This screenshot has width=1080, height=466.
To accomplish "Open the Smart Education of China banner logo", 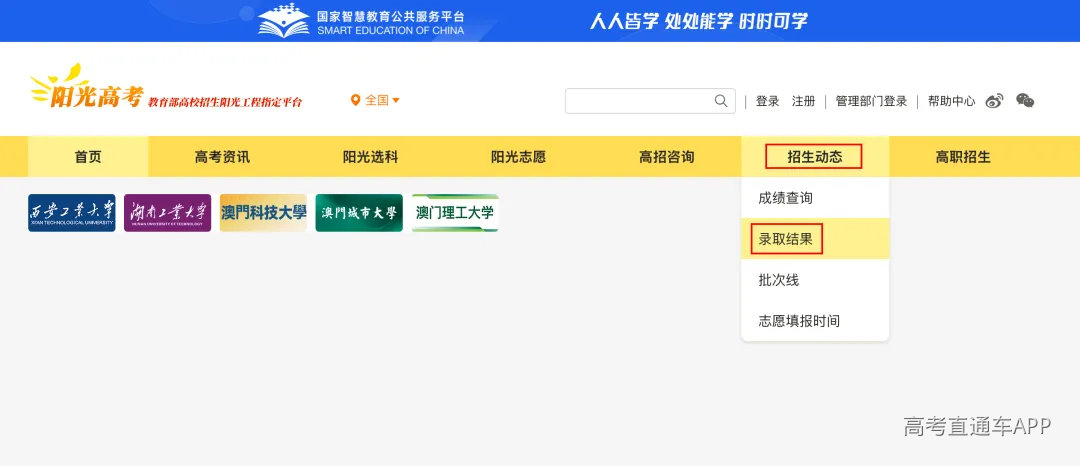I will tap(361, 21).
